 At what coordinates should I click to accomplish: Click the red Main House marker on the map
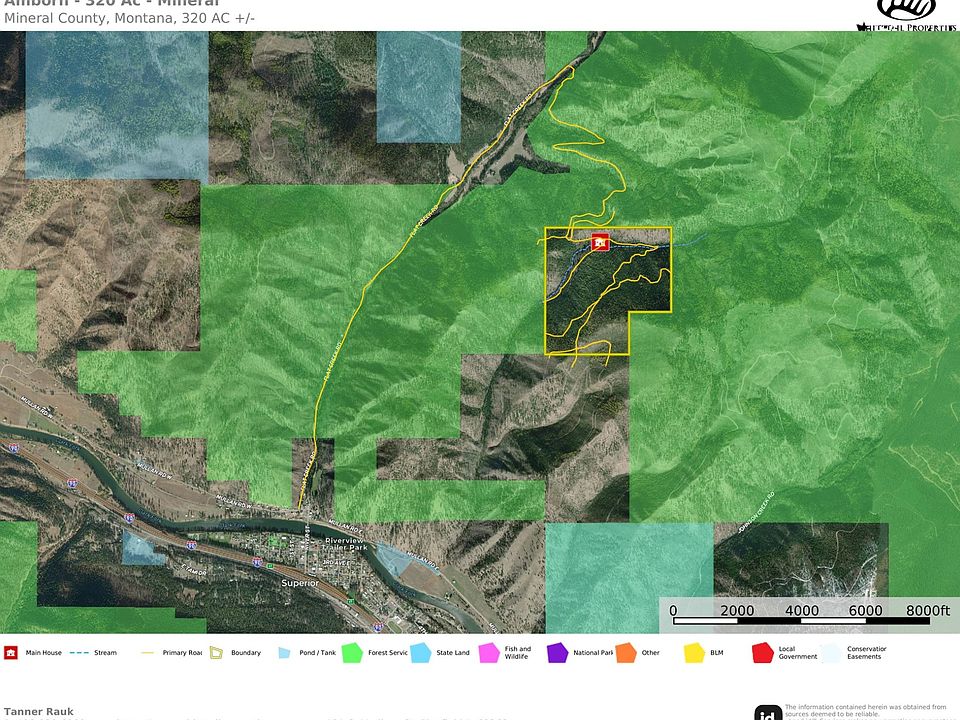[x=600, y=242]
